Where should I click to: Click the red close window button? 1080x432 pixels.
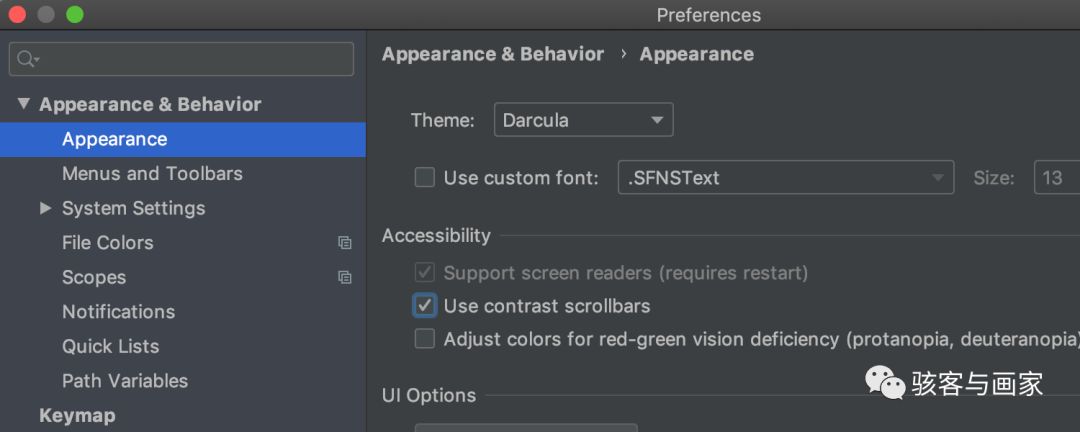17,15
